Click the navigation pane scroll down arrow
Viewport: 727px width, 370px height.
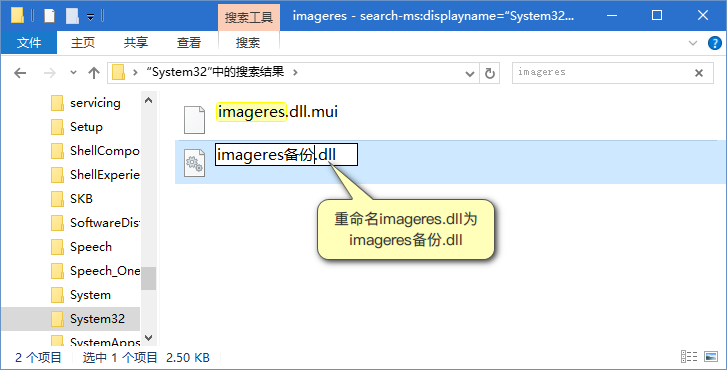(148, 338)
